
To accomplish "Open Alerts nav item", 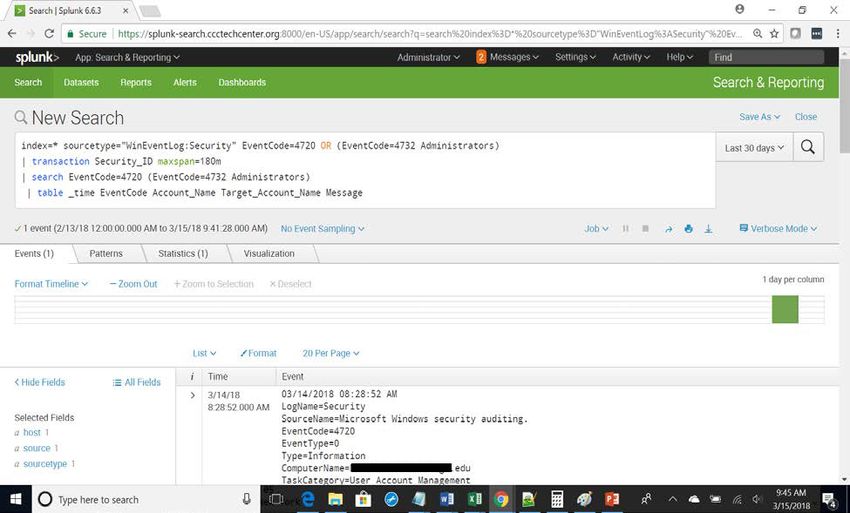I will [185, 82].
